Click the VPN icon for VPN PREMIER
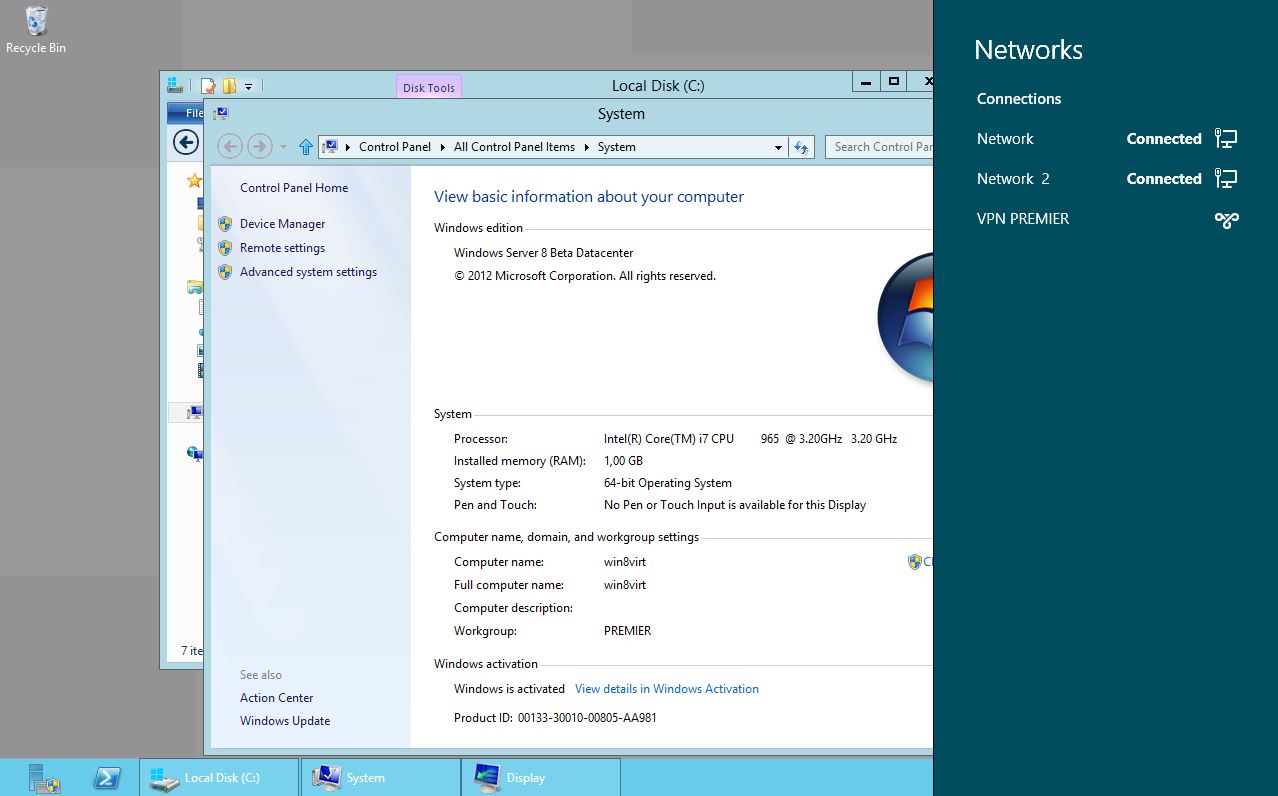Screen dimensions: 1278x796 pyautogui.click(x=1227, y=220)
